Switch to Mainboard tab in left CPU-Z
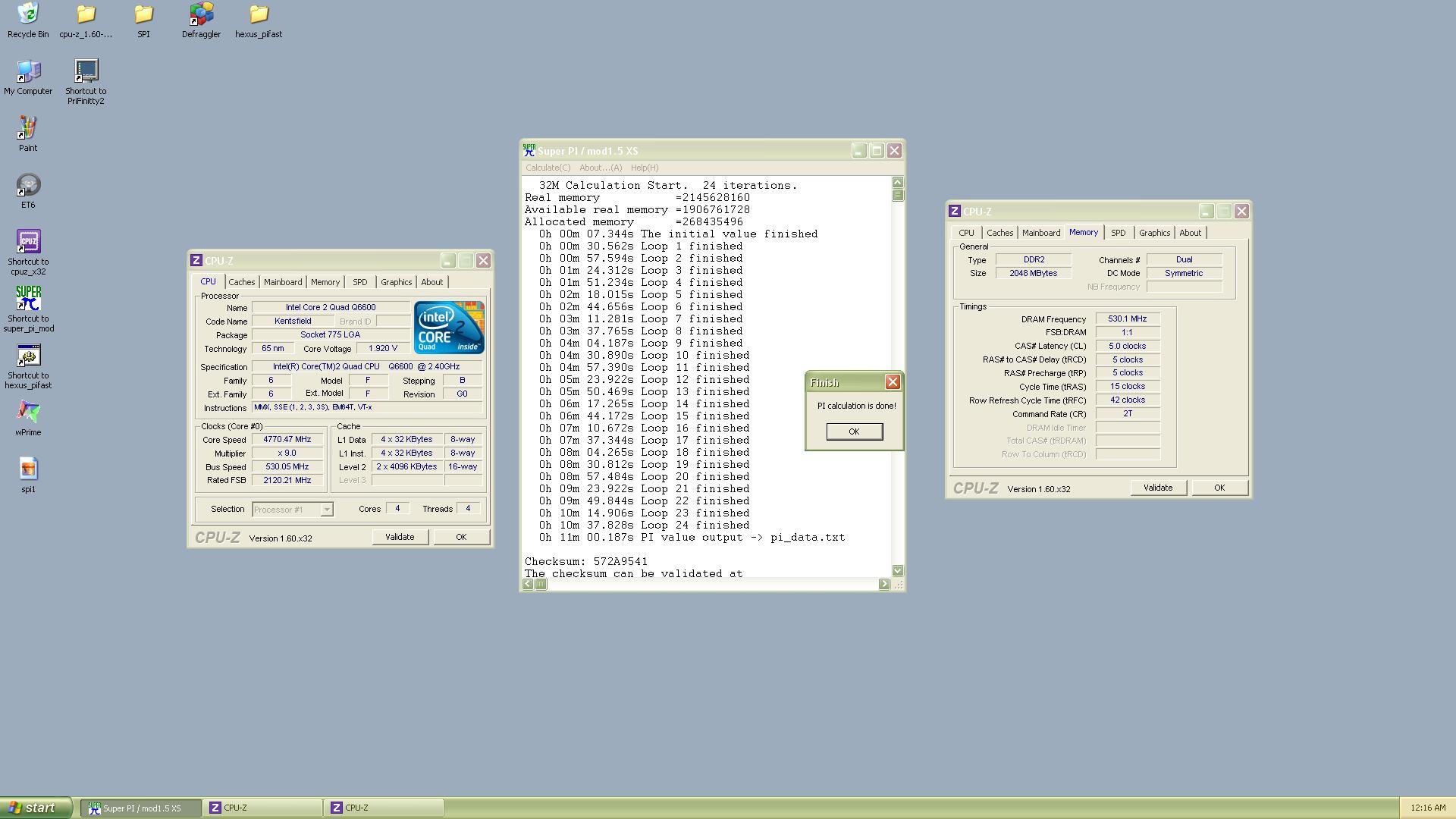This screenshot has width=1456, height=819. tap(283, 282)
